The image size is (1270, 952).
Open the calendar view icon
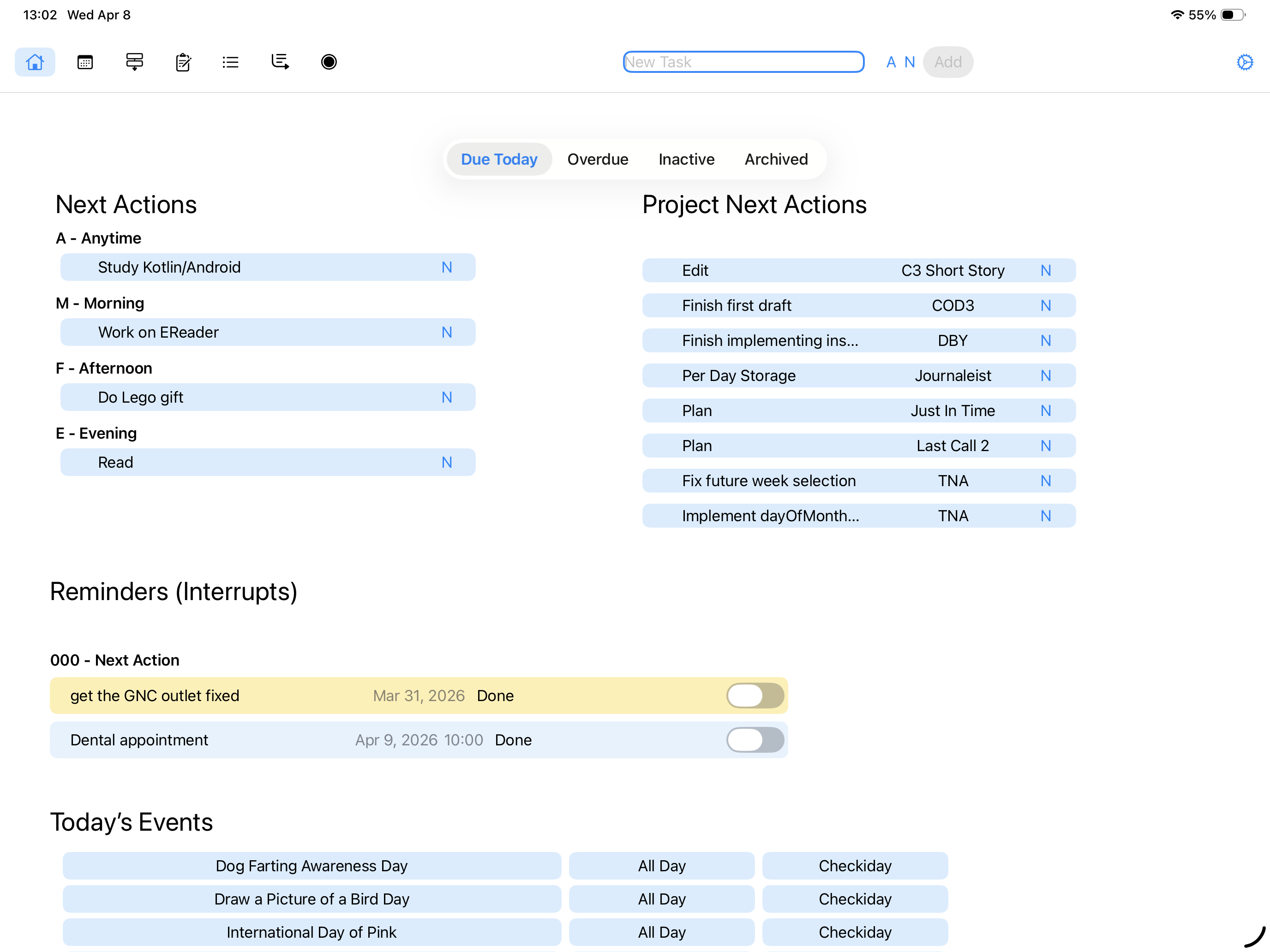point(85,62)
